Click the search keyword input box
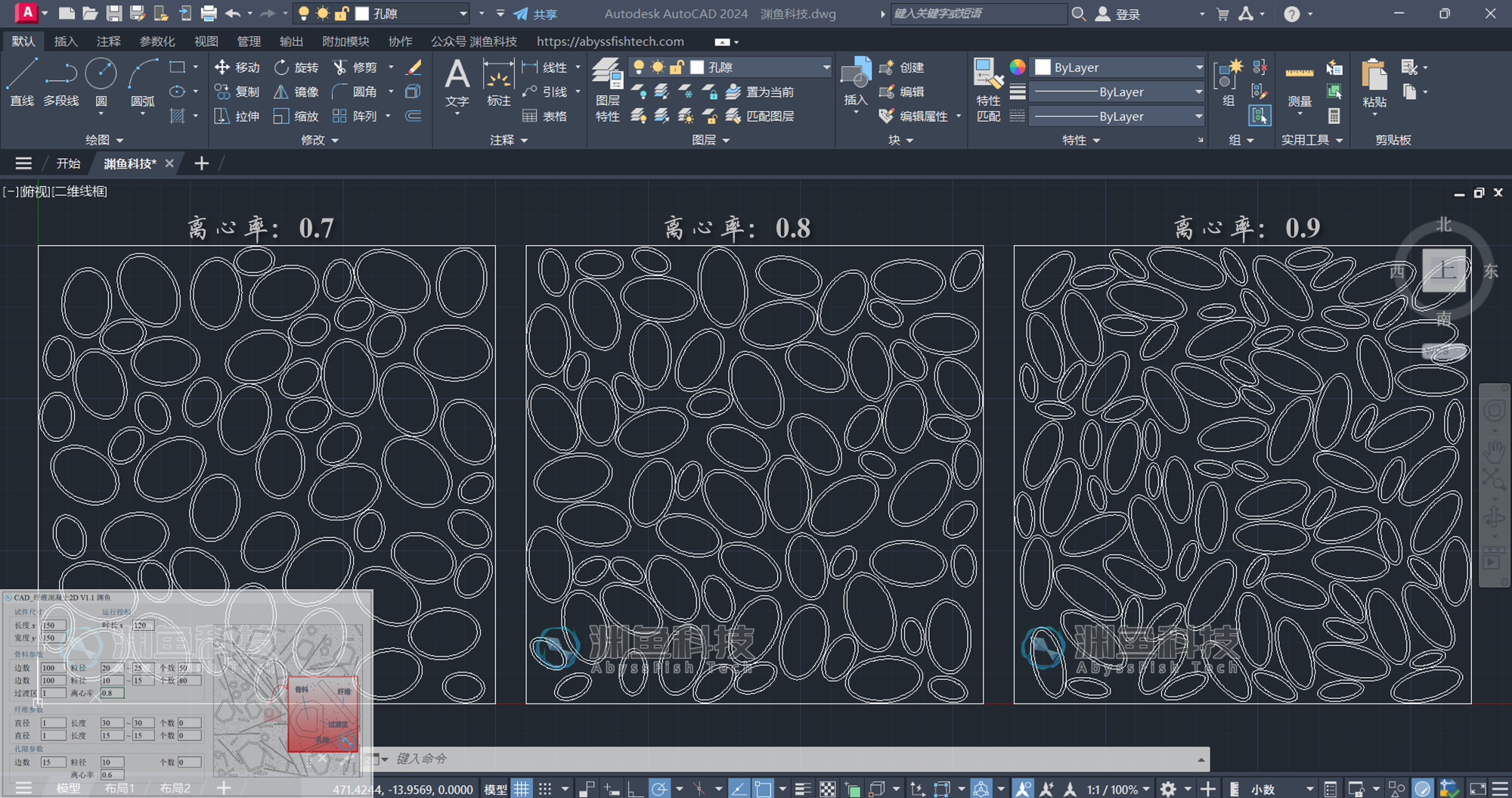 [978, 14]
